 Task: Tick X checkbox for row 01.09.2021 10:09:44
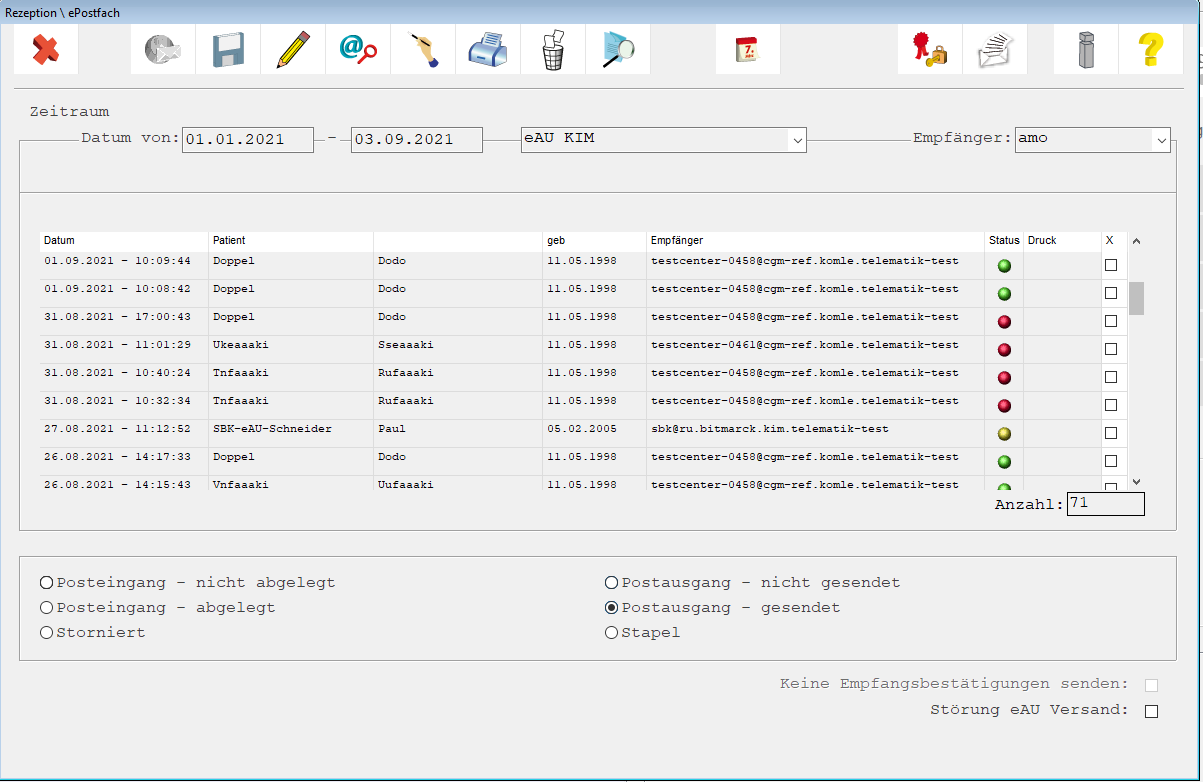coord(1110,265)
